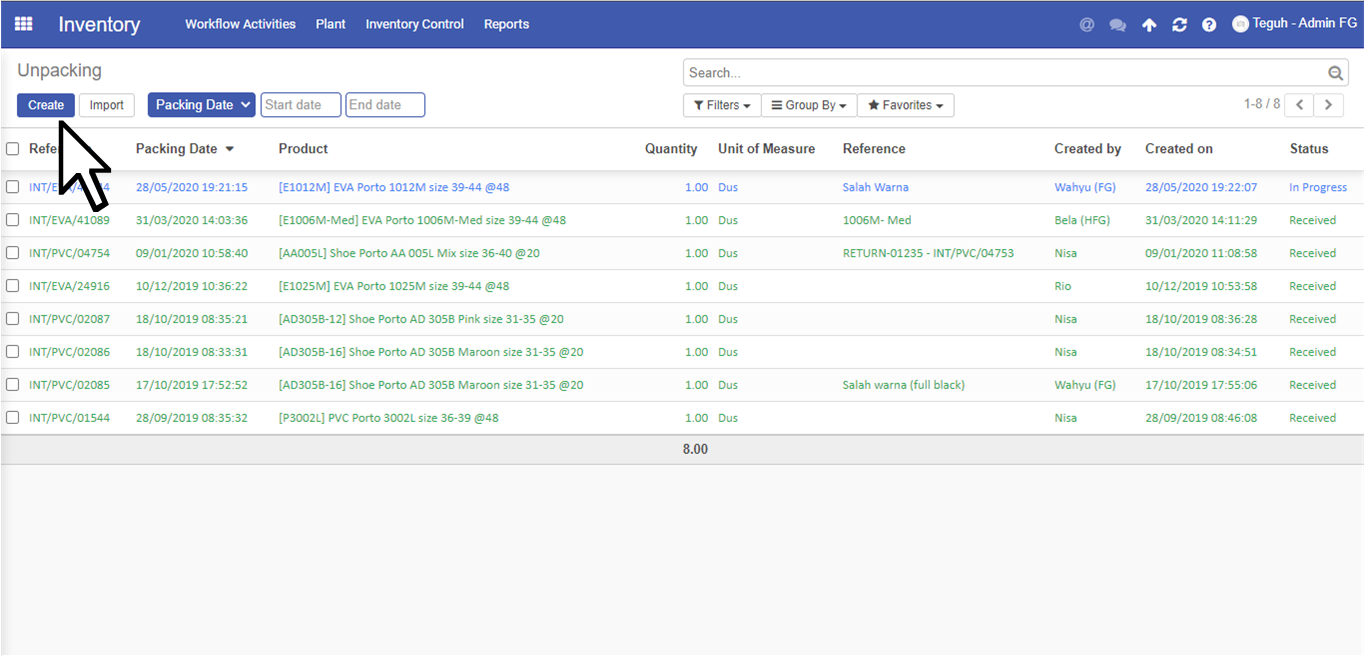The image size is (1365, 657).
Task: Click the Create button
Action: click(46, 105)
